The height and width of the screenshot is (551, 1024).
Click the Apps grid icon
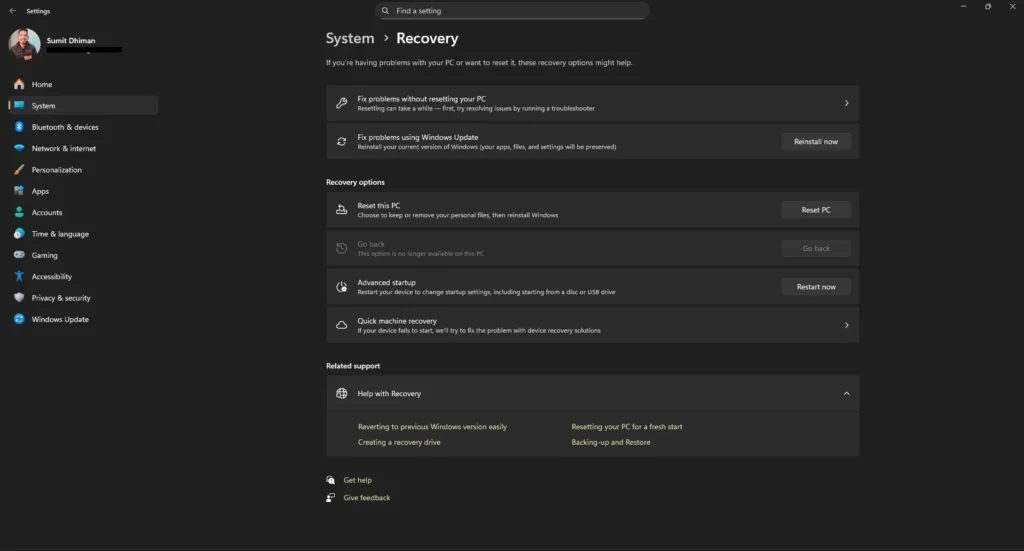[19, 191]
